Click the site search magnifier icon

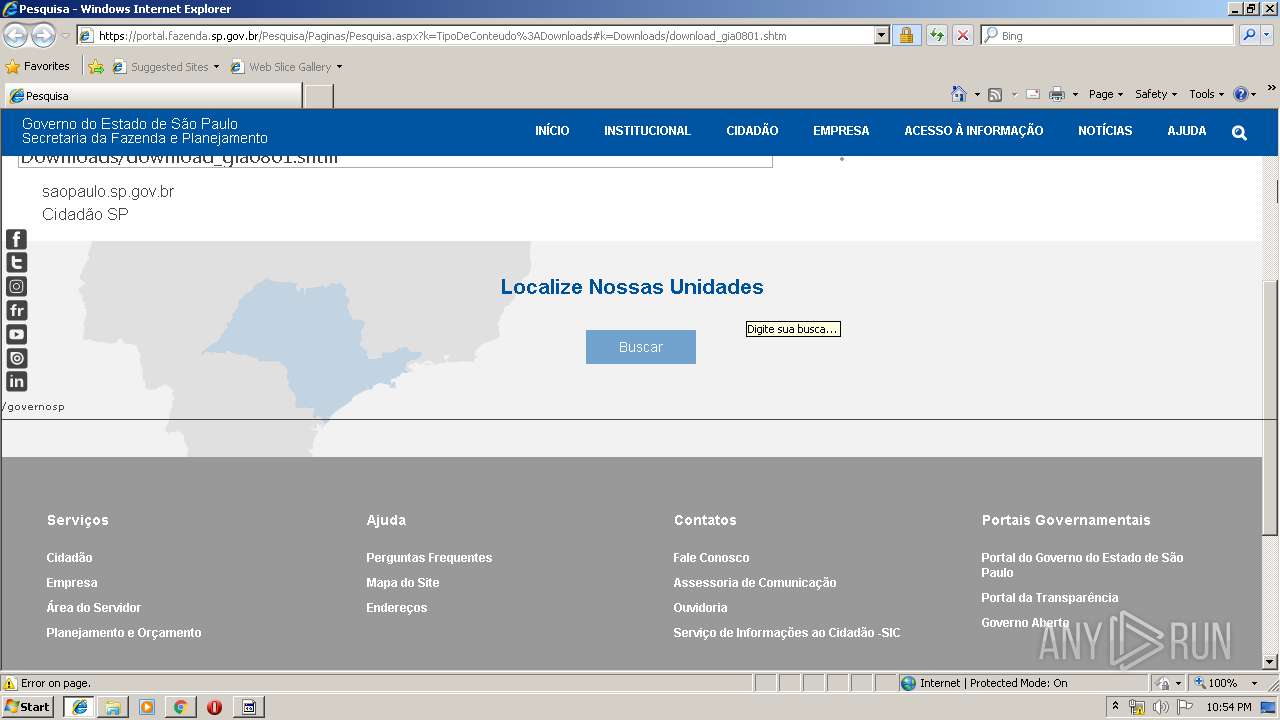point(1239,132)
